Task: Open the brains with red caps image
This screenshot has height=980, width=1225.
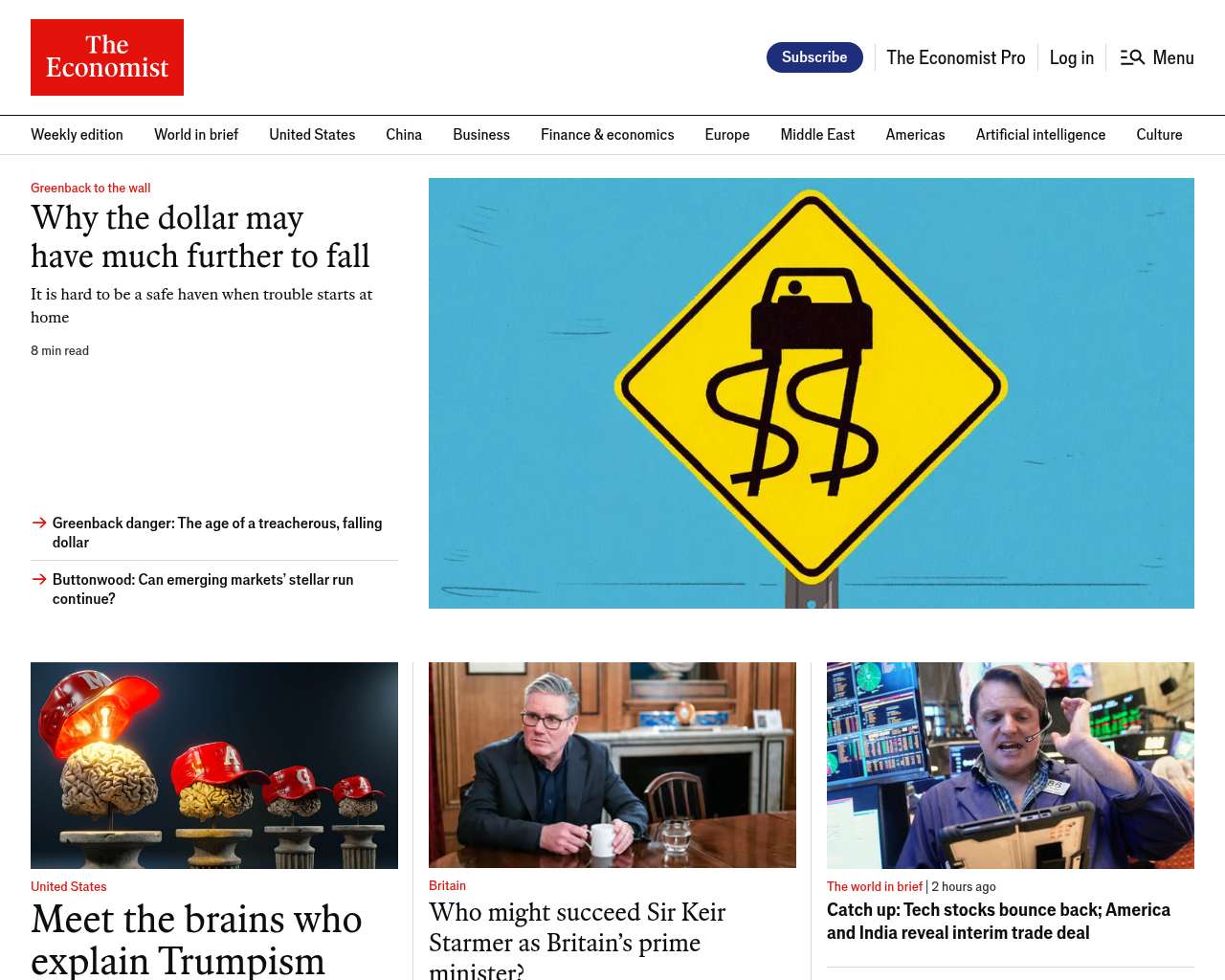Action: pos(214,766)
